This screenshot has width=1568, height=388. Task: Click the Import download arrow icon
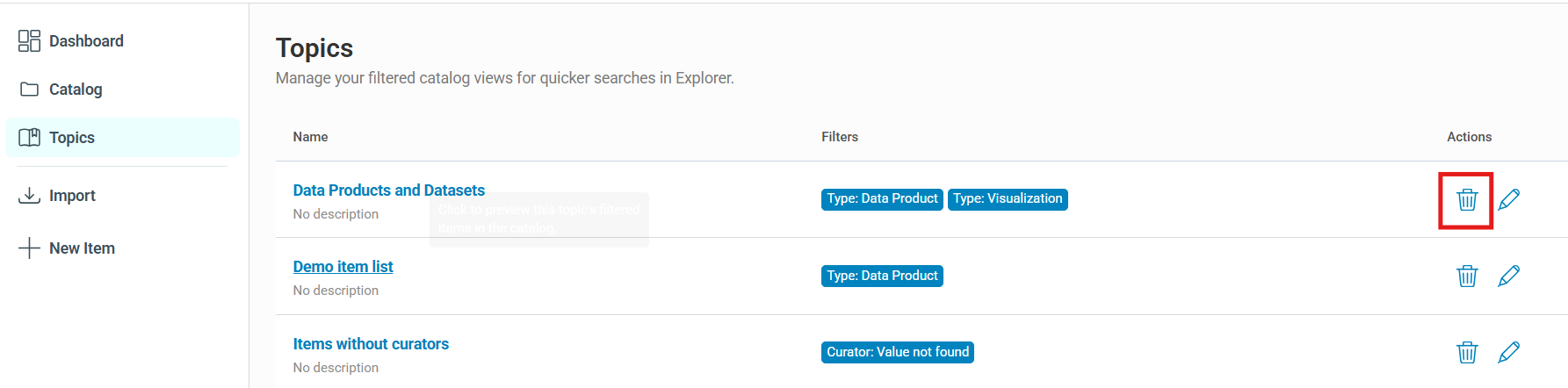[x=30, y=195]
